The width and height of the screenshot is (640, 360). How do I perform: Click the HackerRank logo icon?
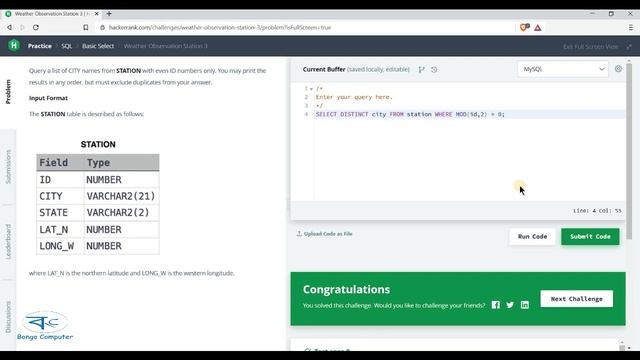coord(14,45)
